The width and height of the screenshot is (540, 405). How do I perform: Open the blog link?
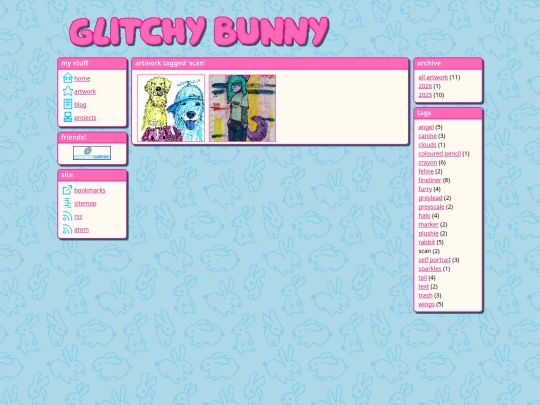[x=80, y=105]
